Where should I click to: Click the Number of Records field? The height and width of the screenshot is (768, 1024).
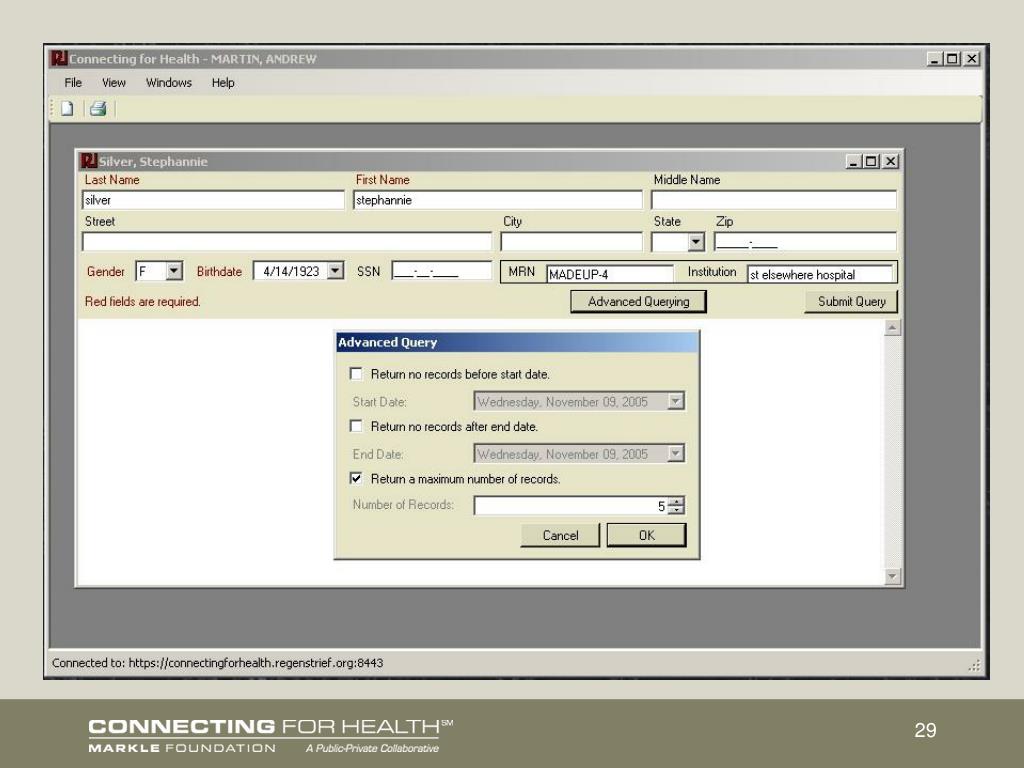(x=571, y=505)
